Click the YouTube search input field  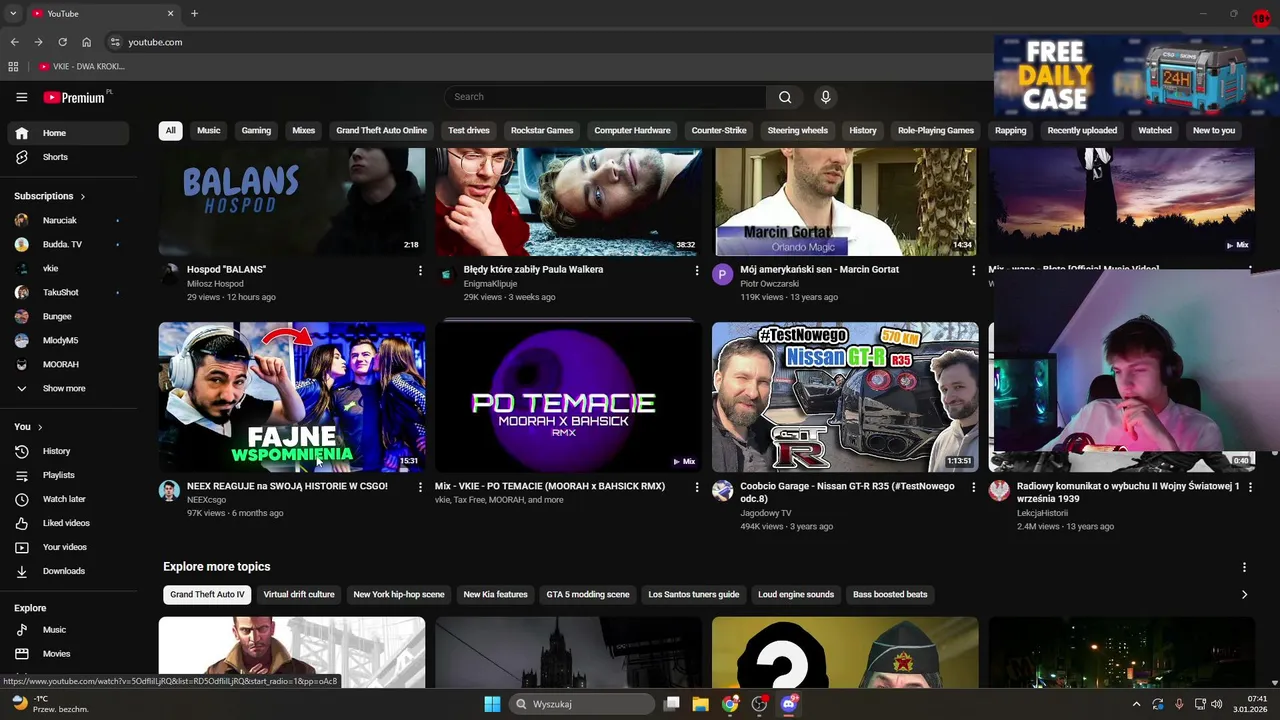(605, 97)
